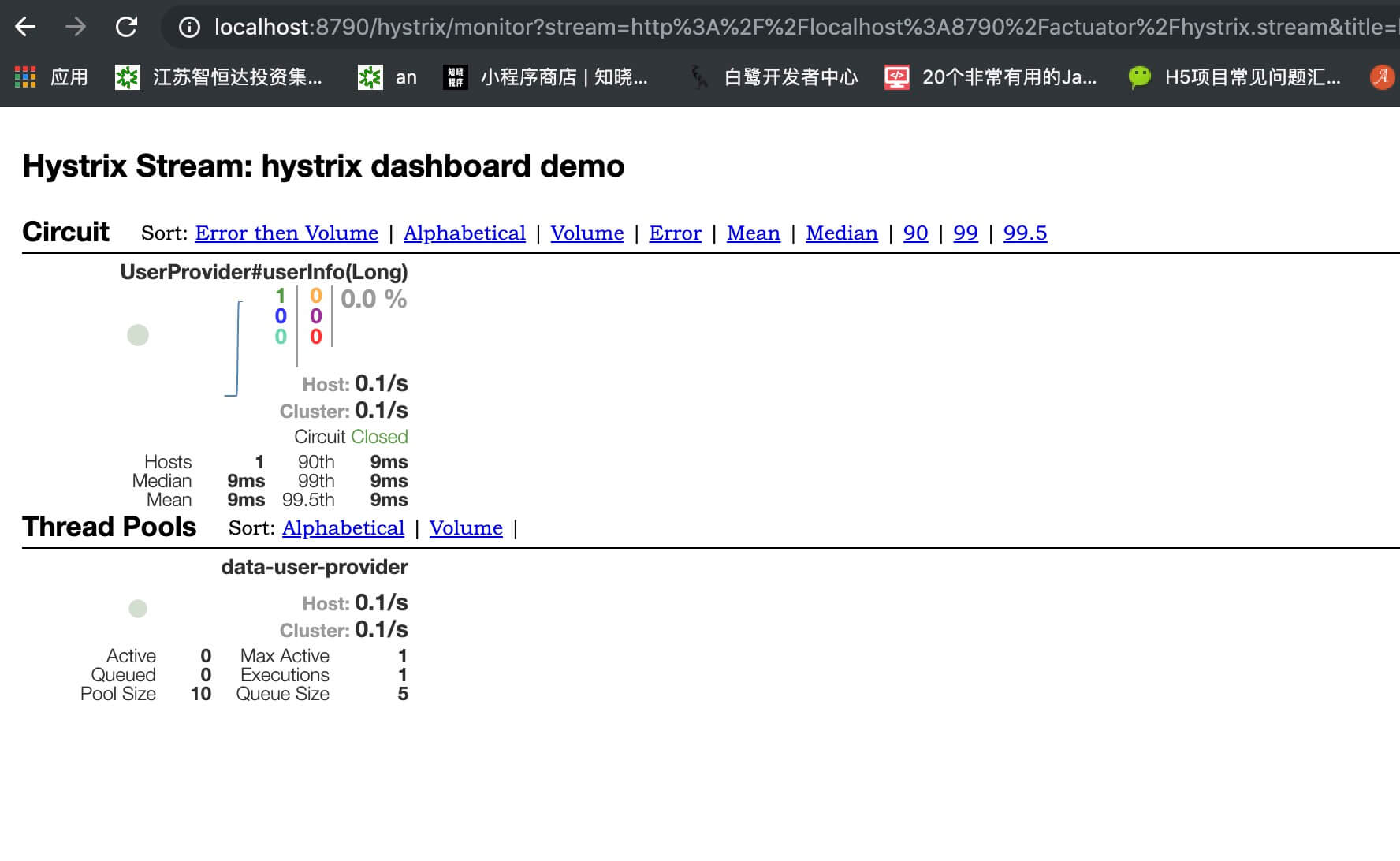Image resolution: width=1400 pixels, height=861 pixels.
Task: Sort circuits by 99.5 percentile
Action: [x=1025, y=233]
